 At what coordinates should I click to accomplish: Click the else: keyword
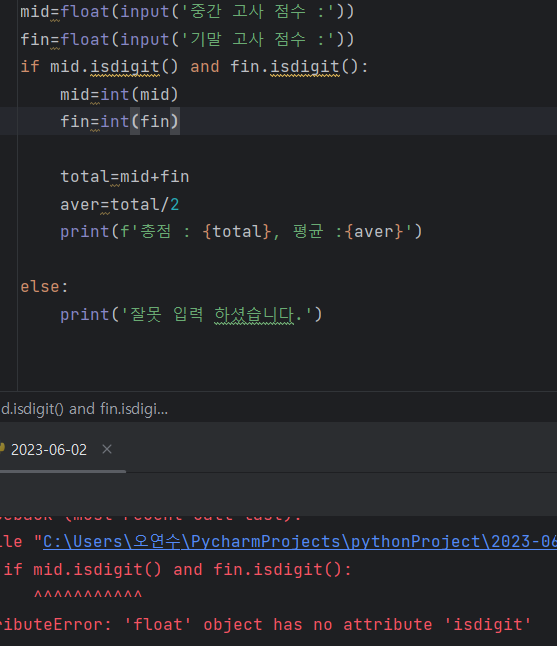coord(44,287)
